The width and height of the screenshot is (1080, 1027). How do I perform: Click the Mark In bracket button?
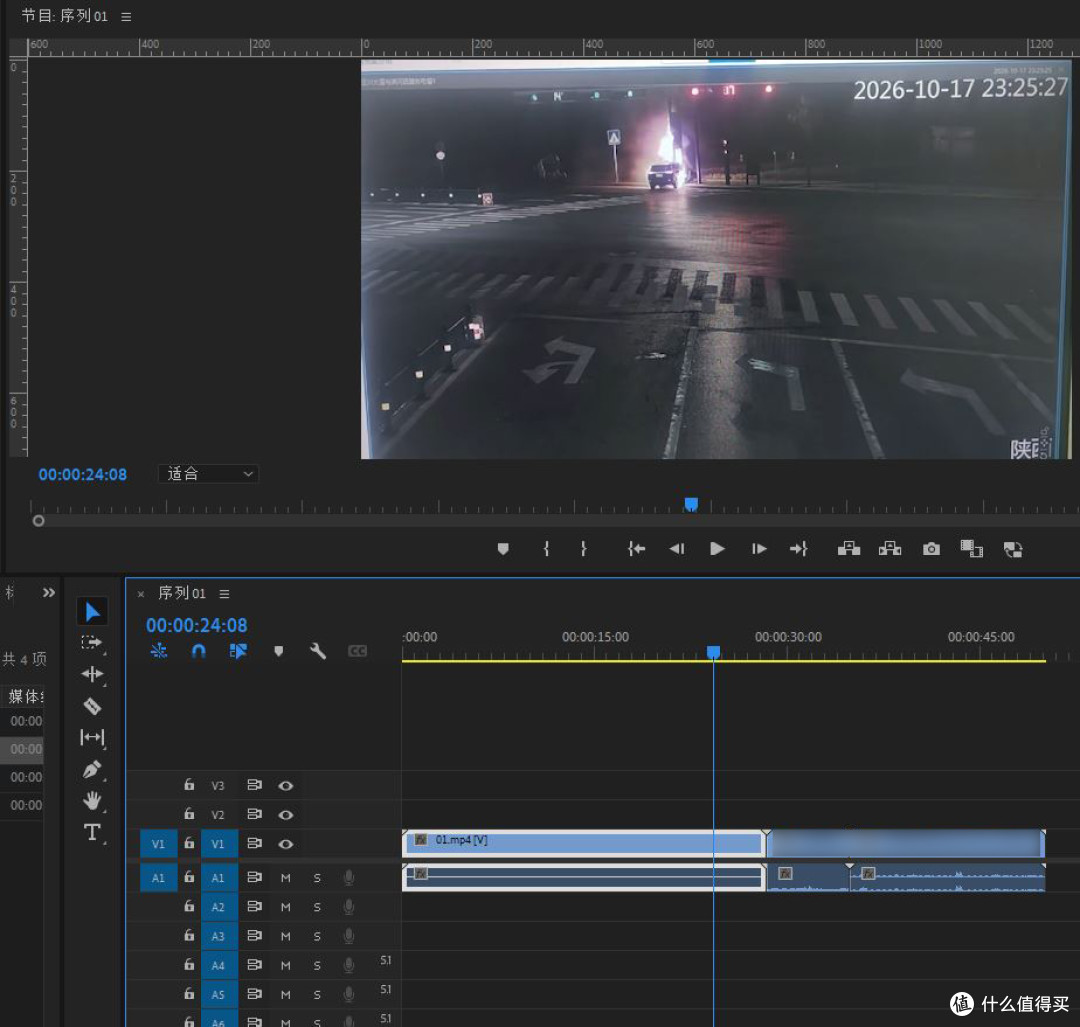(546, 549)
